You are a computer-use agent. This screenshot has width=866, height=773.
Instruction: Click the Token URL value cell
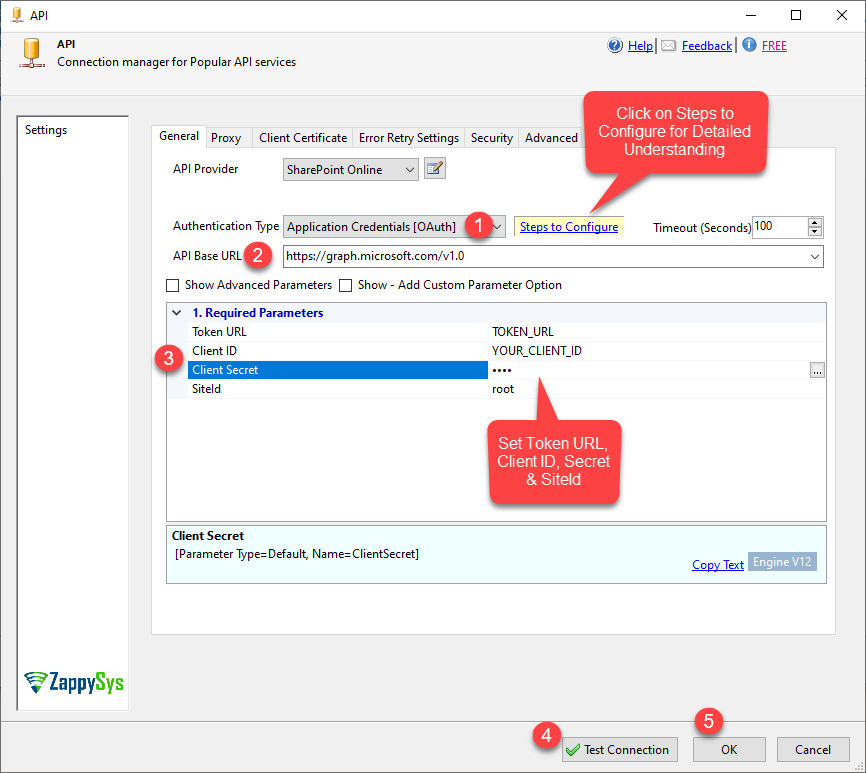point(657,332)
